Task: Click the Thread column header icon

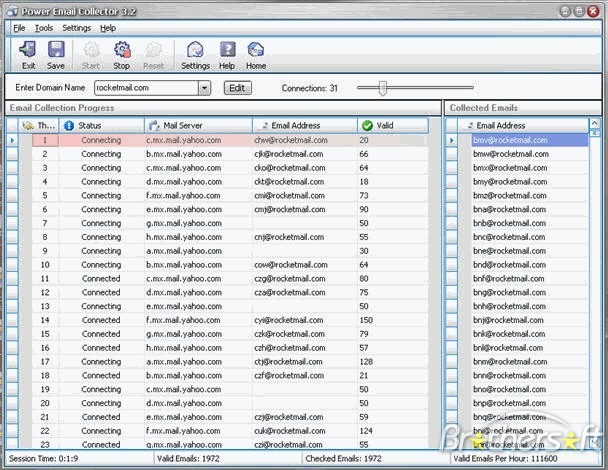Action: pyautogui.click(x=28, y=126)
